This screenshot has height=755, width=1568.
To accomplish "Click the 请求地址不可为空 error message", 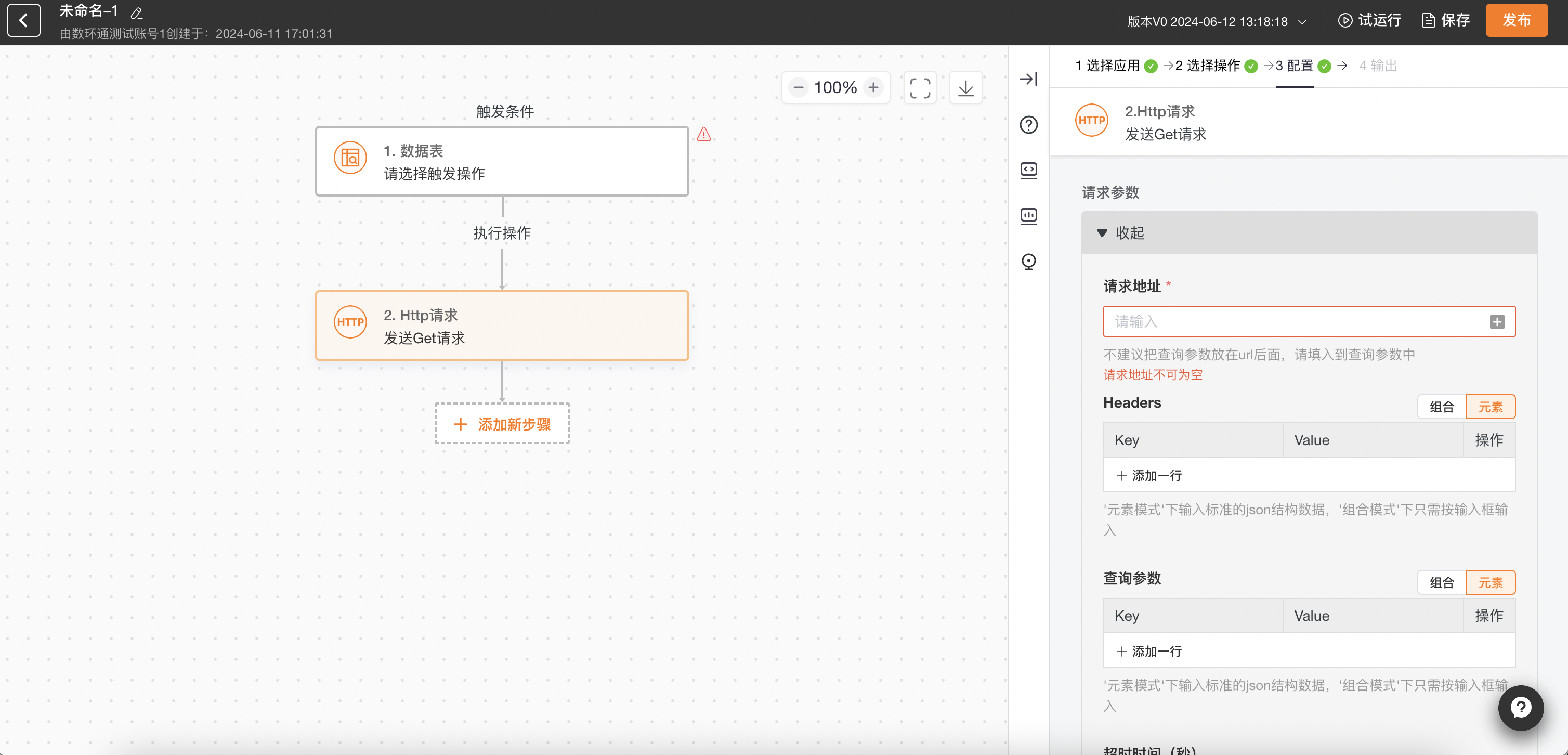I will (x=1153, y=375).
